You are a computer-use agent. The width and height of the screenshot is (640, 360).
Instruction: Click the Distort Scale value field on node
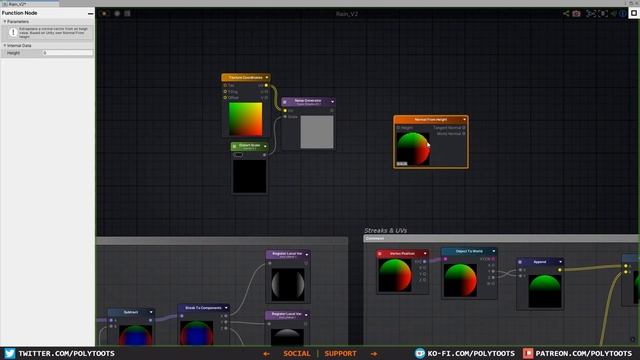point(238,155)
